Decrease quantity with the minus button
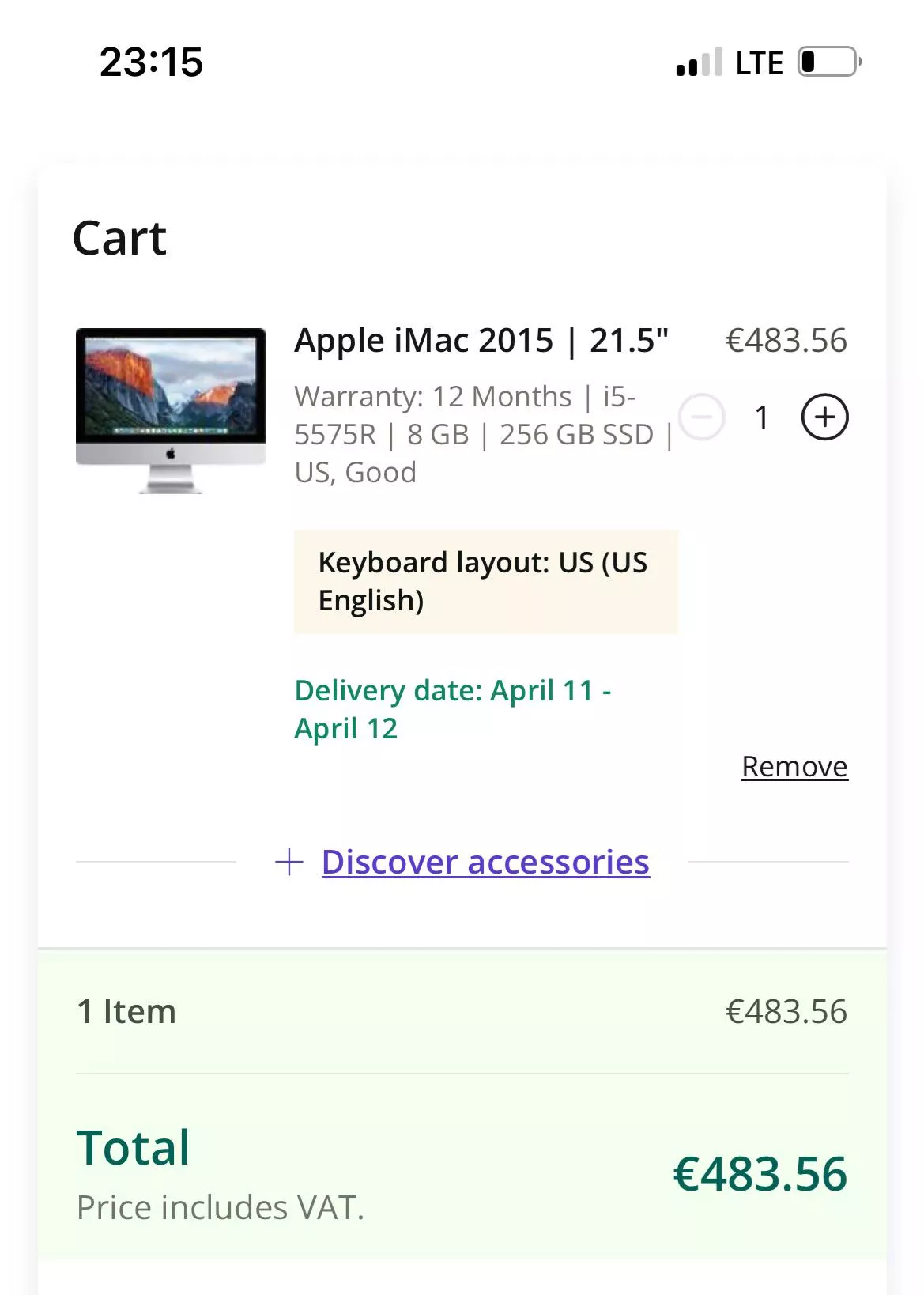Image resolution: width=924 pixels, height=1295 pixels. 702,417
